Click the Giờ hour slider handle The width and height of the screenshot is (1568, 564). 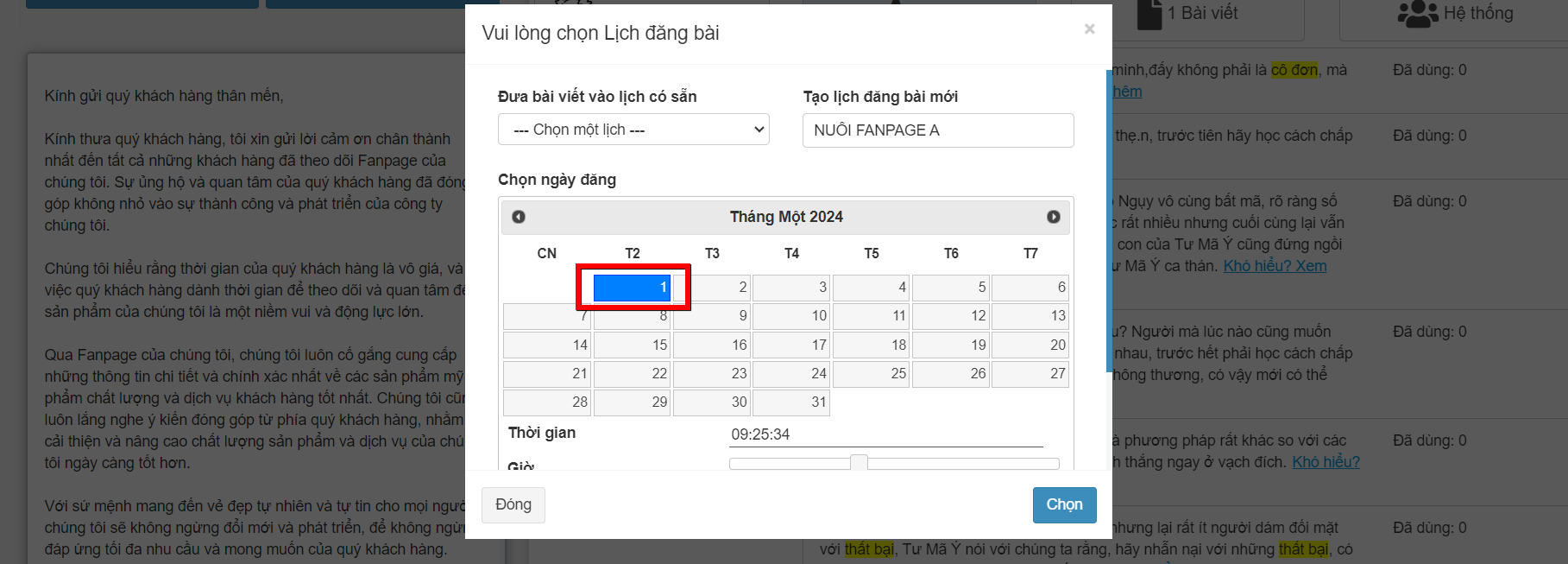[x=859, y=463]
